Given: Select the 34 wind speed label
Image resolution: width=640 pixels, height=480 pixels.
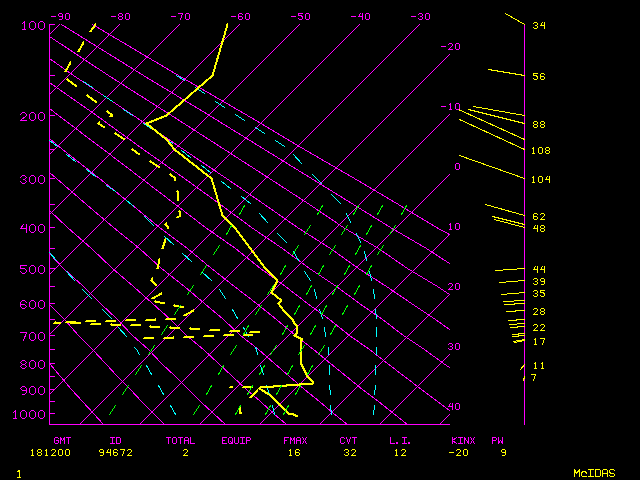Looking at the screenshot, I should click(x=538, y=25).
